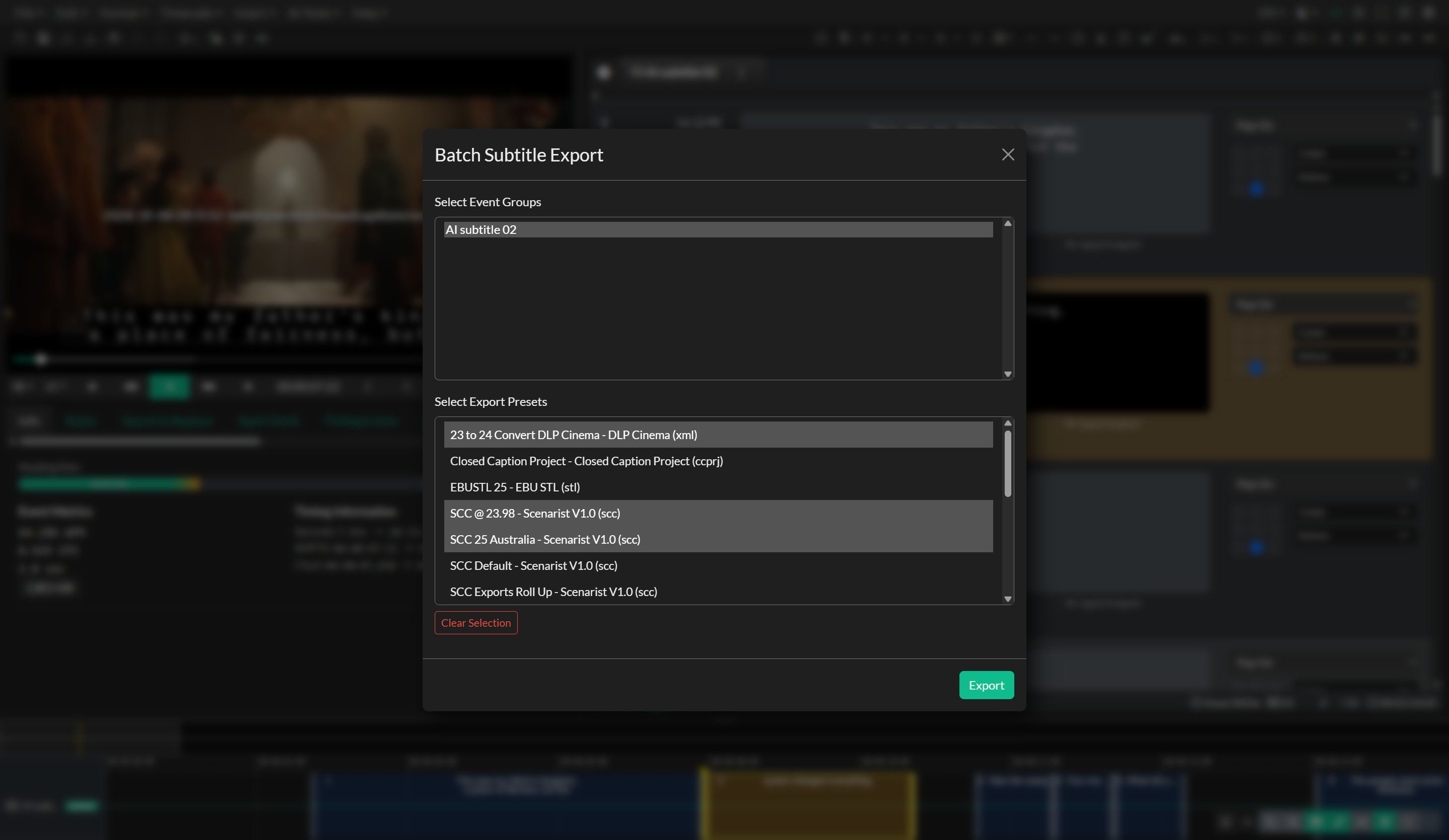The height and width of the screenshot is (840, 1449).
Task: Click event groups list scroll up arrow
Action: pyautogui.click(x=1007, y=224)
